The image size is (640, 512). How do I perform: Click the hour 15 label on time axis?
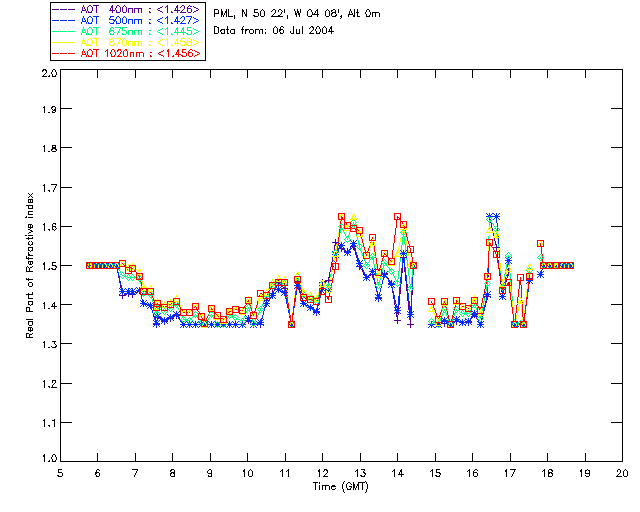tap(435, 473)
